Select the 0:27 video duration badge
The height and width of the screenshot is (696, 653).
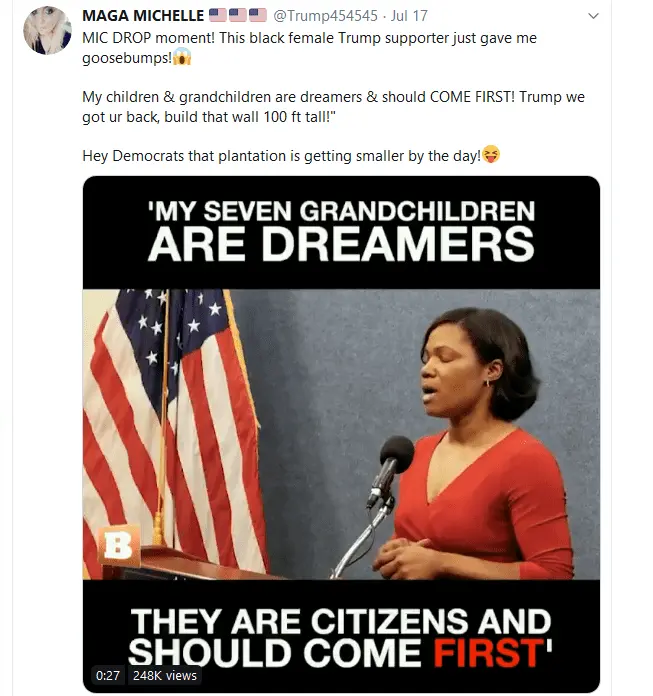point(108,676)
